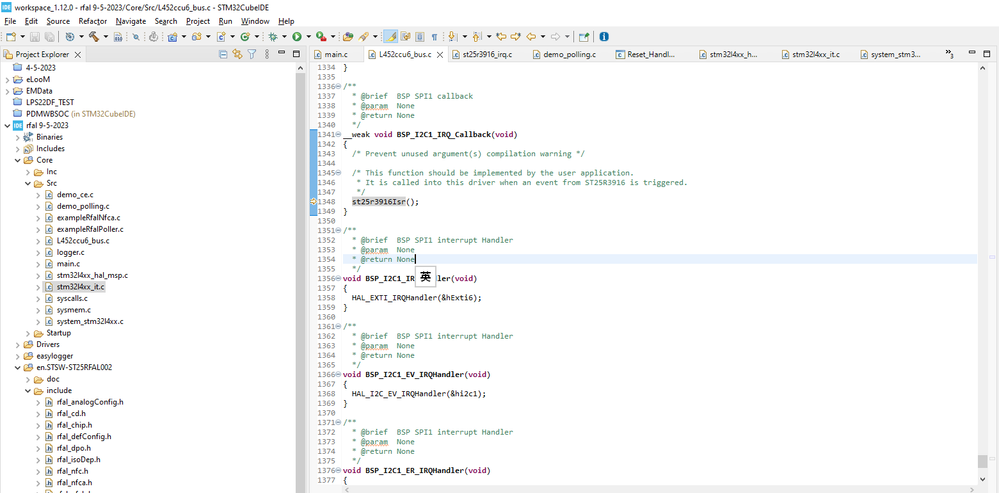The height and width of the screenshot is (493, 999).
Task: Fold the comment block at line 1336
Action: pyautogui.click(x=338, y=87)
